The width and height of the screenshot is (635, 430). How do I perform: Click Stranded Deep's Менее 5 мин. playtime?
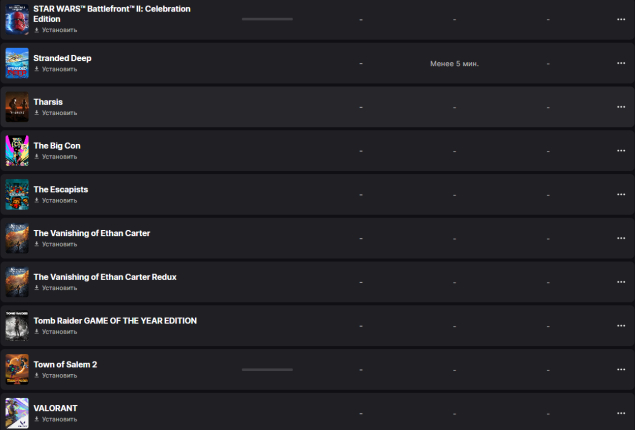pos(454,63)
